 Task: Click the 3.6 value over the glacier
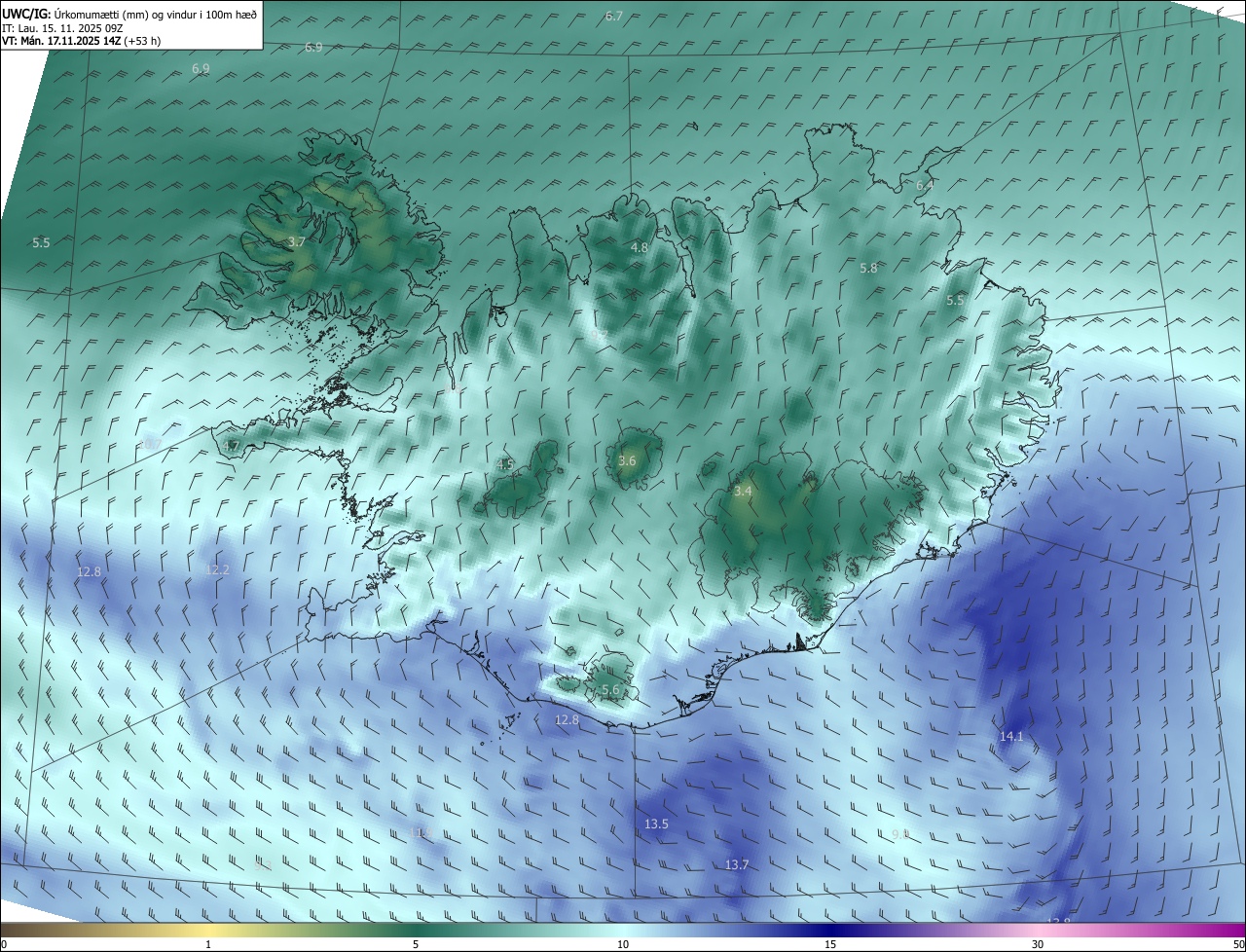tap(627, 461)
